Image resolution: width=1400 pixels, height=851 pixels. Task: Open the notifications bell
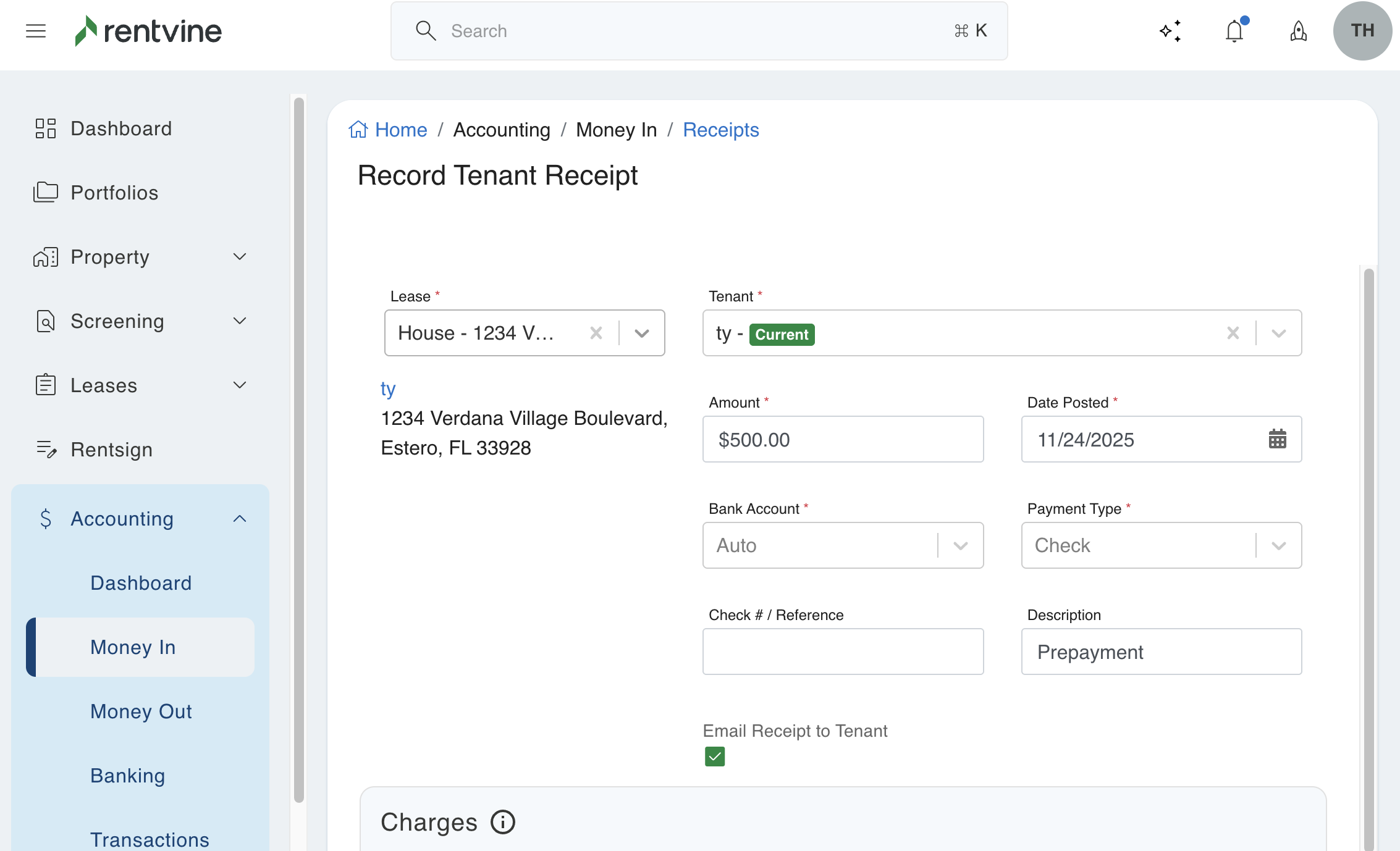1234,31
